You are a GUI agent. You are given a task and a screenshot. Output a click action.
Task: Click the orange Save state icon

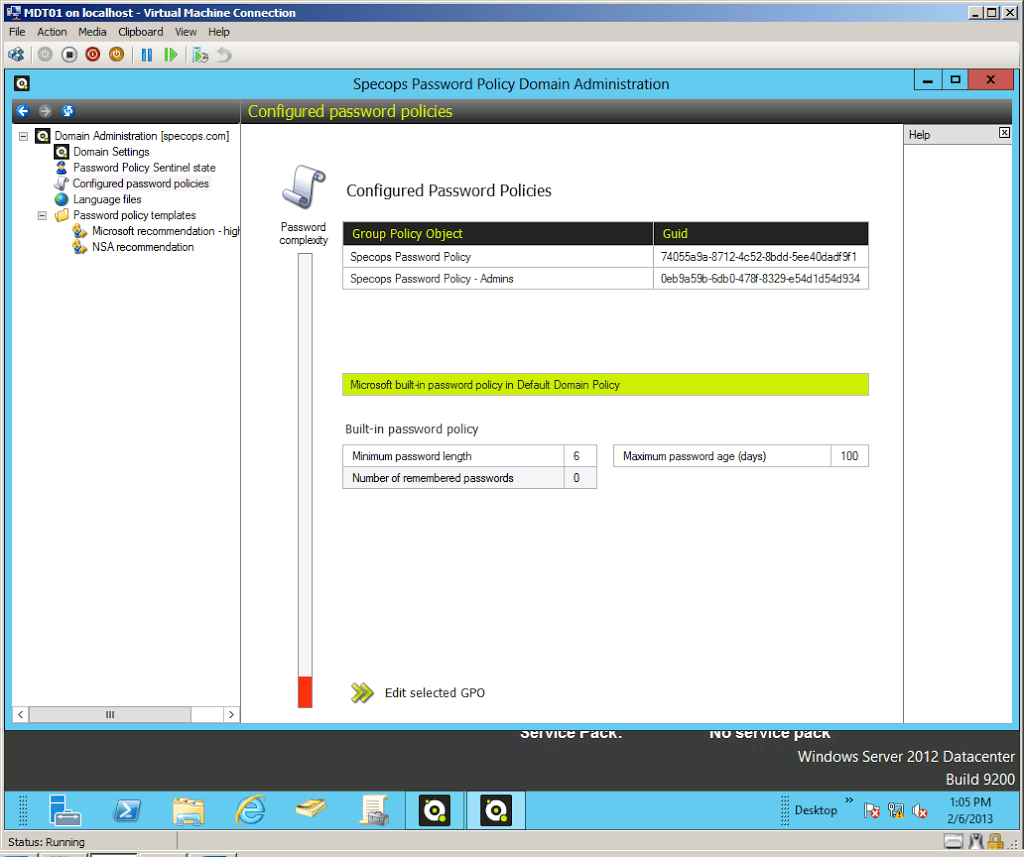click(x=116, y=55)
